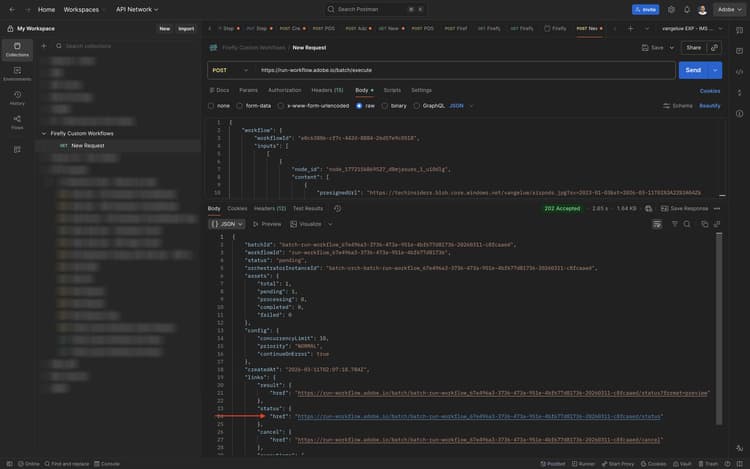Open the status href link in response
This screenshot has width=750, height=469.
[x=478, y=416]
